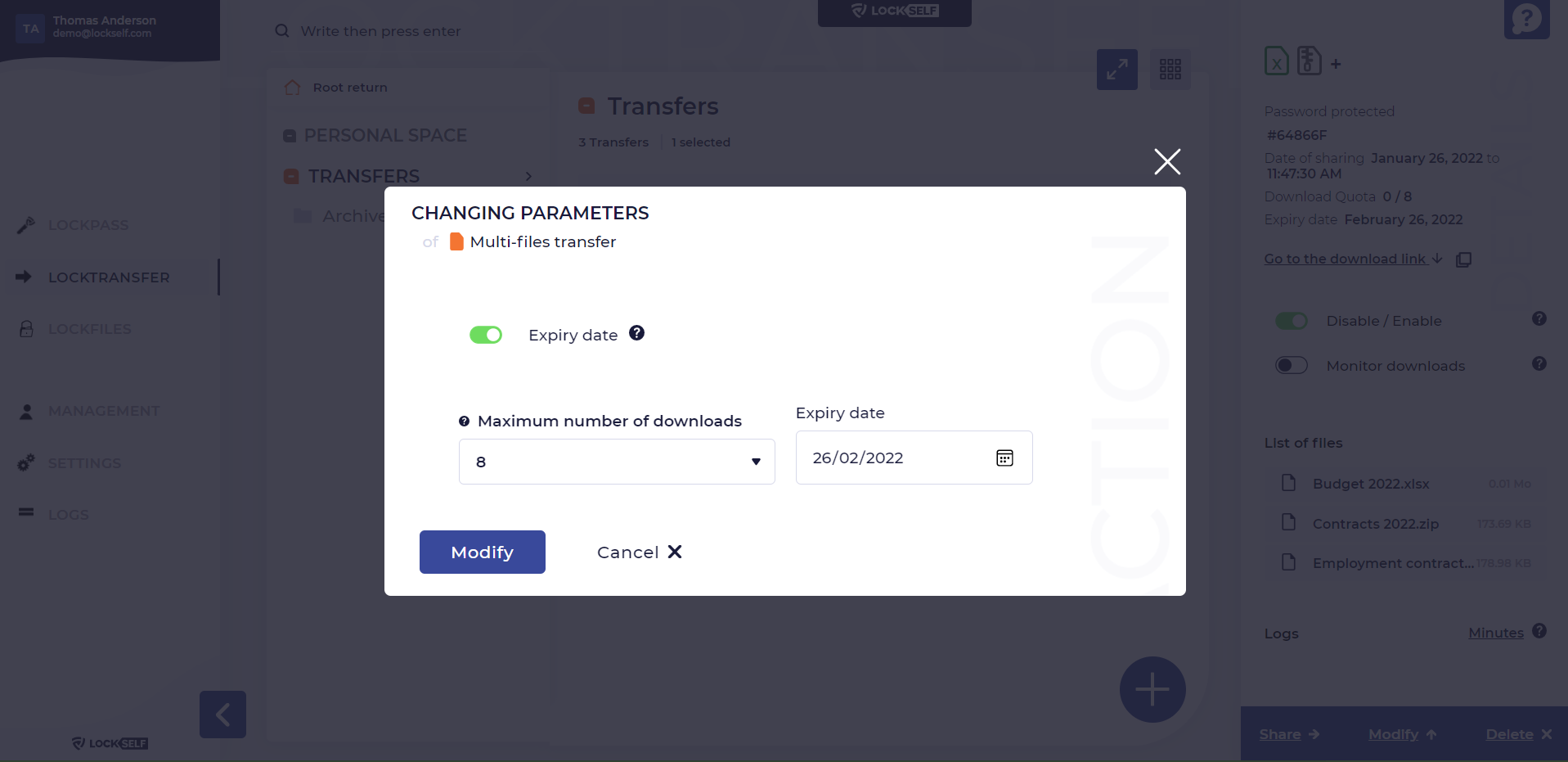This screenshot has width=1568, height=762.
Task: Cancel the parameter changes
Action: 640,552
